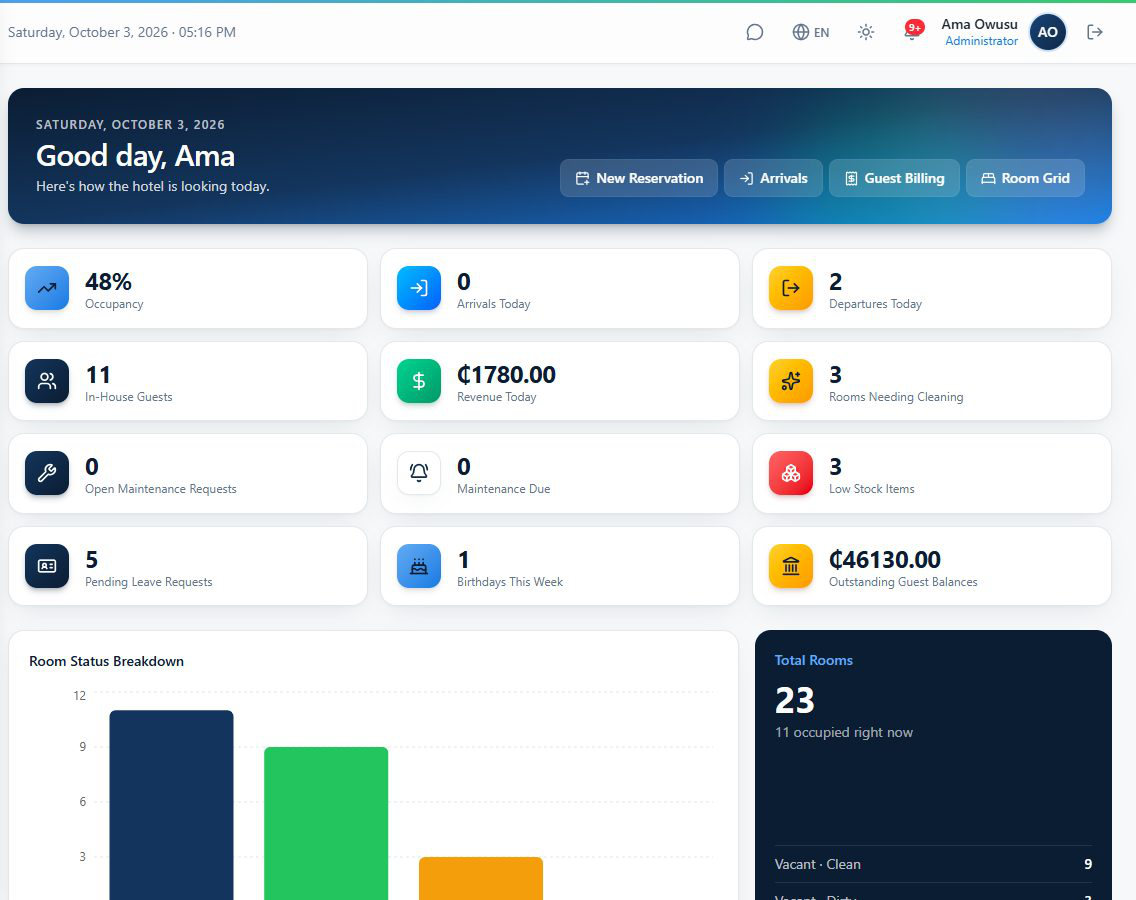The width and height of the screenshot is (1136, 900).
Task: Click the Low Stock Items boxes icon
Action: click(791, 473)
